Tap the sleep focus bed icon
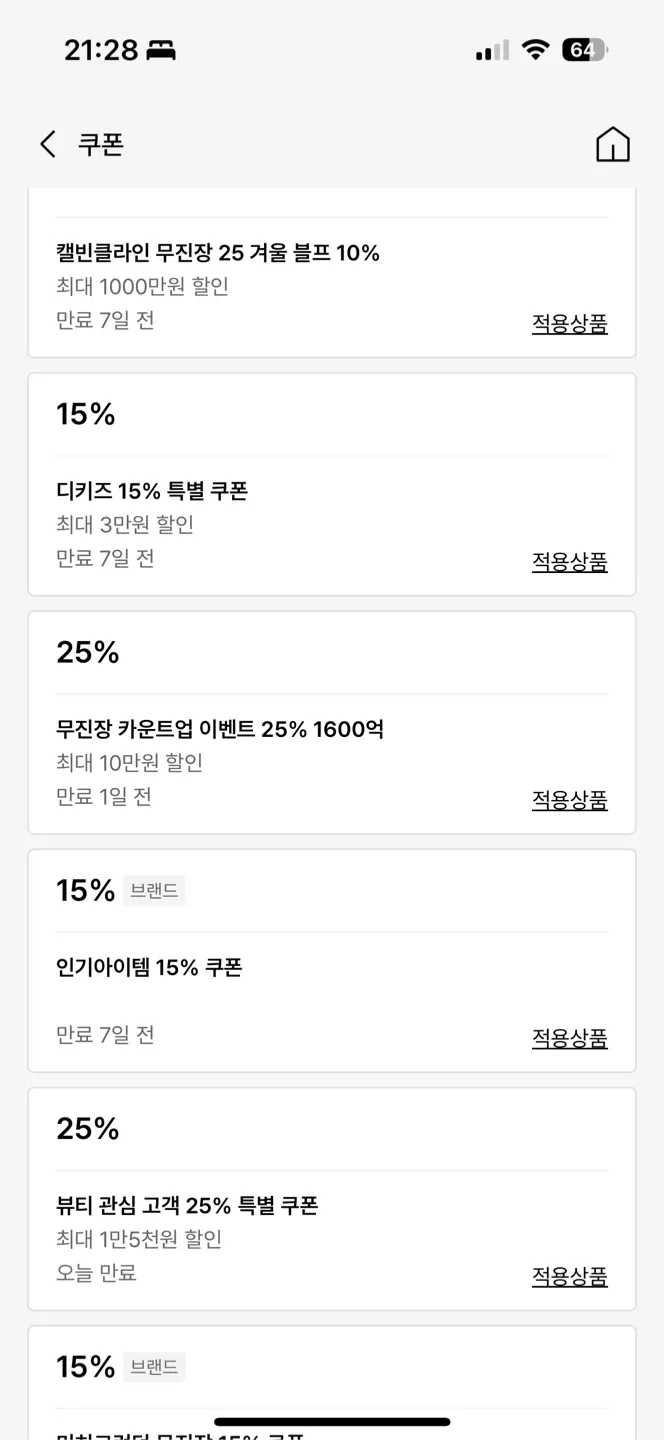The image size is (664, 1440). click(161, 51)
